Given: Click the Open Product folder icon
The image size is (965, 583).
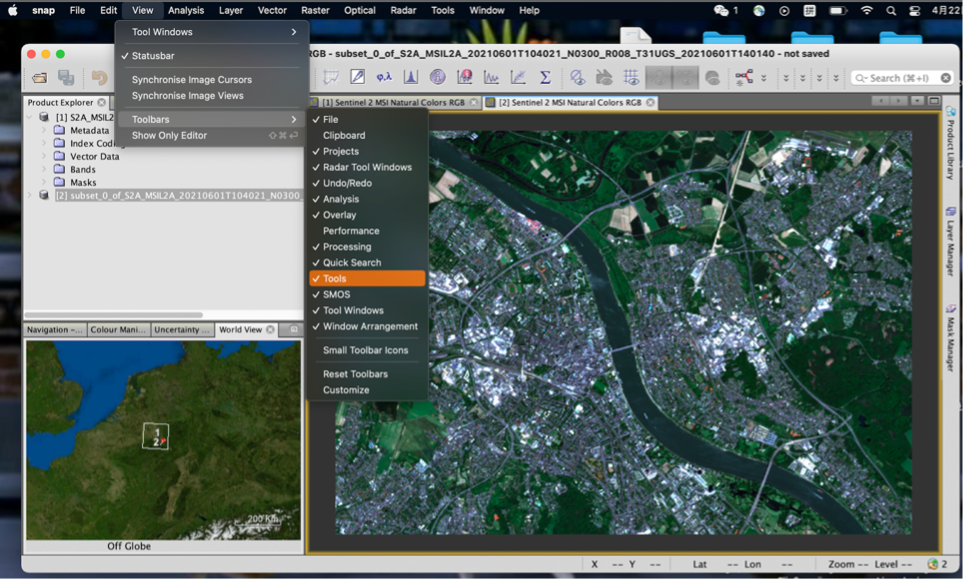Looking at the screenshot, I should [39, 78].
